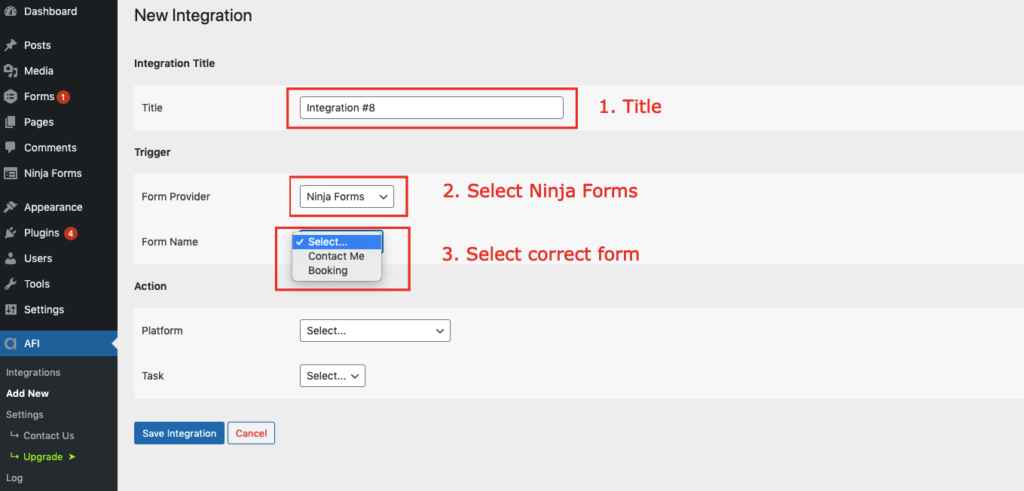Click the AFI logo icon

tap(10, 343)
